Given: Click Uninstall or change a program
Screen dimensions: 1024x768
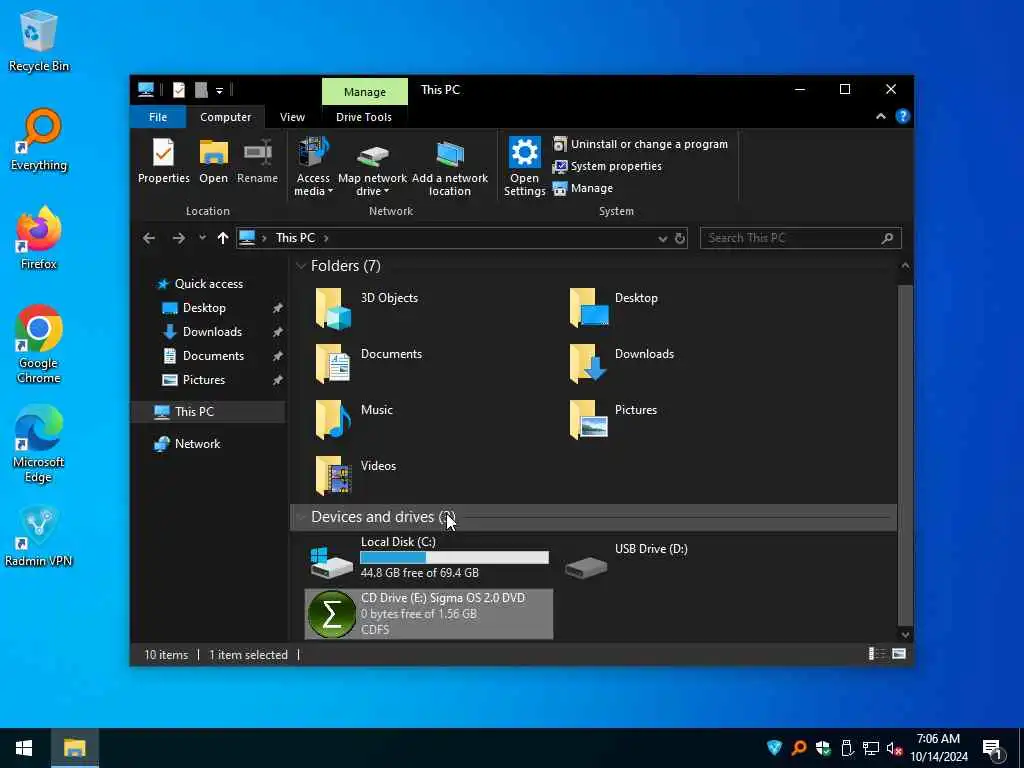Looking at the screenshot, I should (x=640, y=144).
